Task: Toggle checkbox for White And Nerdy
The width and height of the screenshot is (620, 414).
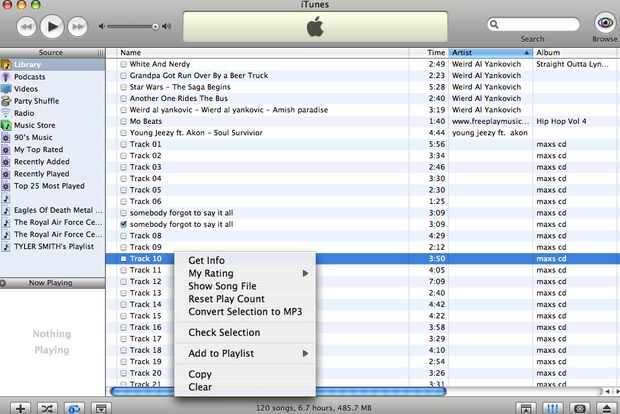Action: 123,64
